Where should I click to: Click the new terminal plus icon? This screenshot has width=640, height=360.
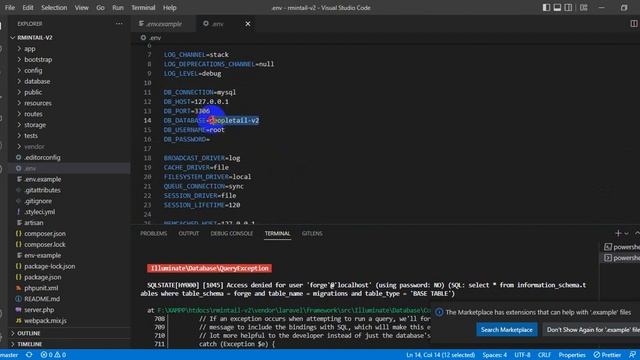618,233
